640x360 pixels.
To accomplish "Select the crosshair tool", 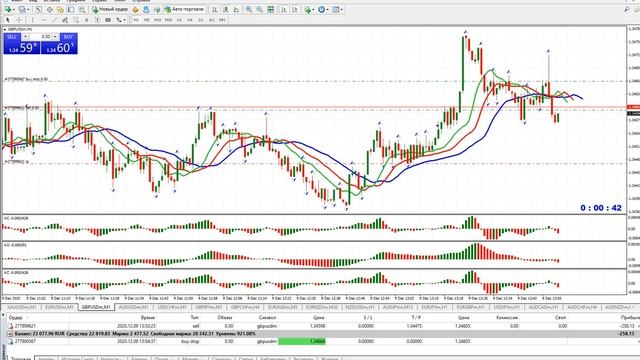I will (x=19, y=20).
